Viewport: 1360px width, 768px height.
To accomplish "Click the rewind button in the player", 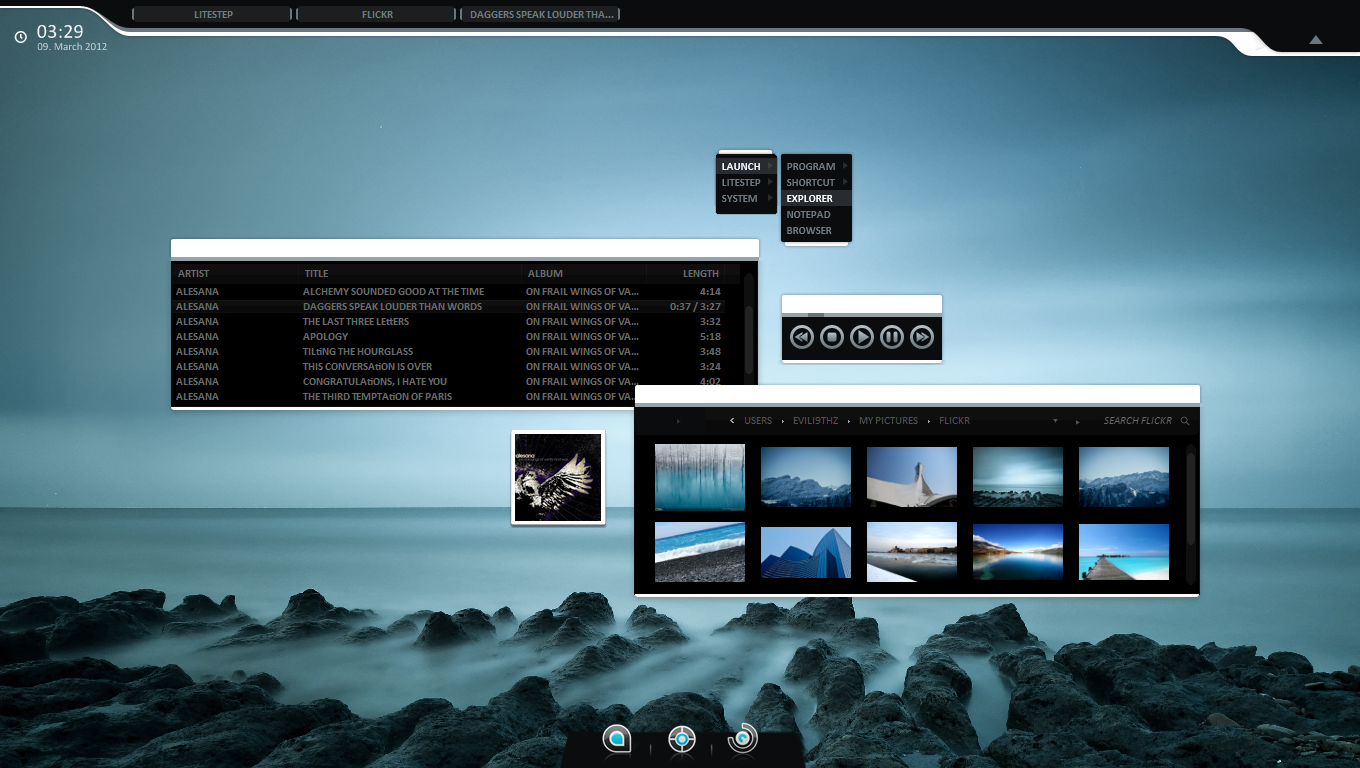I will pos(802,337).
